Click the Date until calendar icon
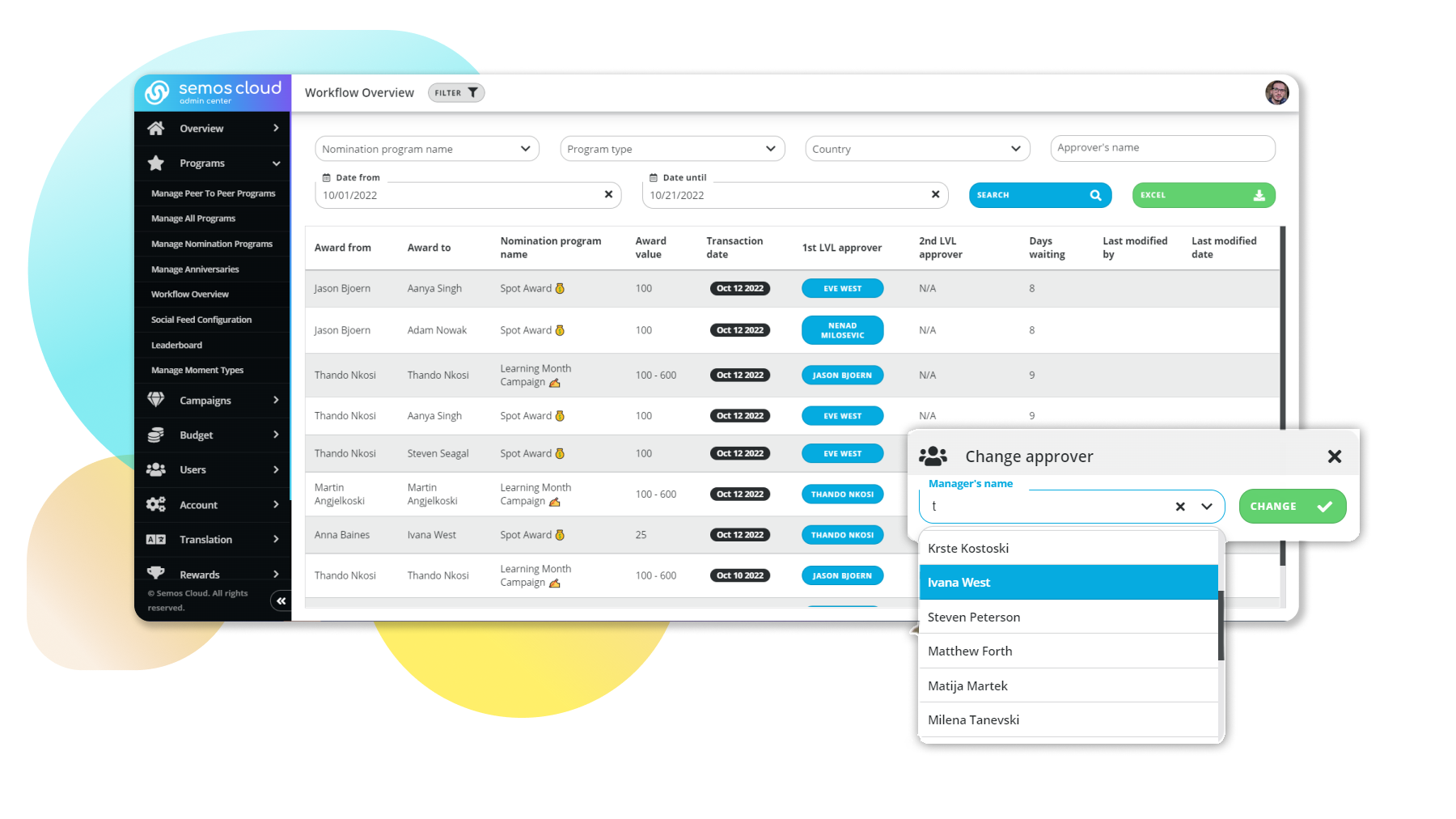This screenshot has height=819, width=1456. [654, 177]
